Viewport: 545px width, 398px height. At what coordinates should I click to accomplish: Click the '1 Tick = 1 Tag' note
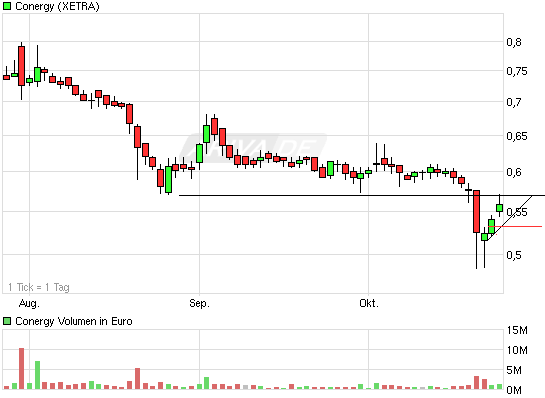[x=39, y=287]
